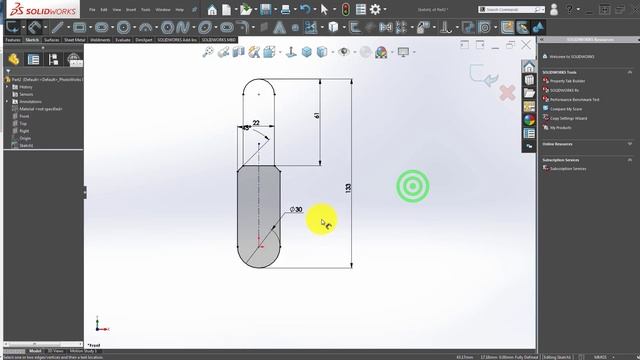Click the Repair Sketch icon
This screenshot has height=360, width=640.
point(468,27)
